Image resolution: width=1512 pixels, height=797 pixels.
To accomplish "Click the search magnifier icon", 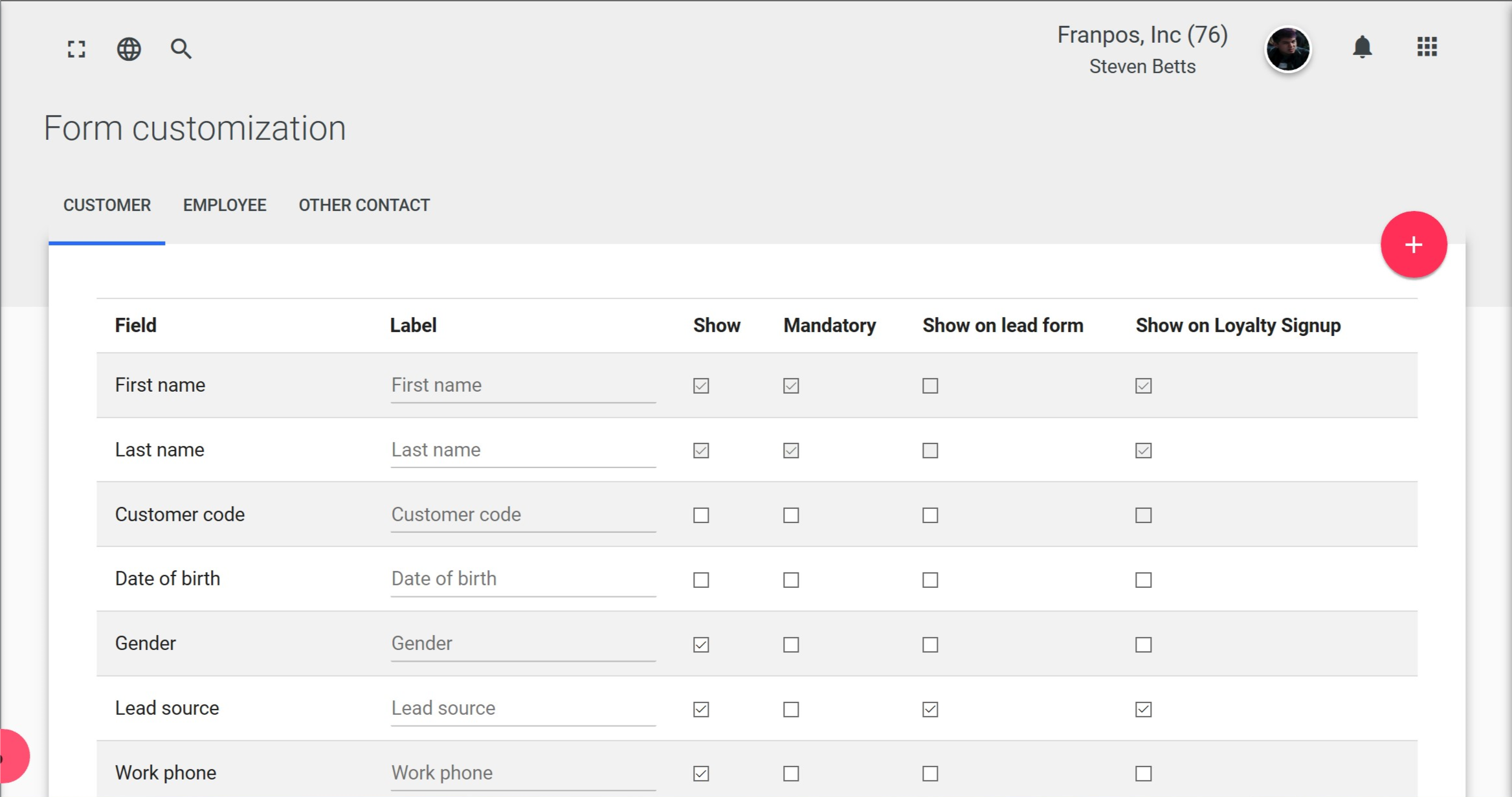I will click(x=181, y=49).
